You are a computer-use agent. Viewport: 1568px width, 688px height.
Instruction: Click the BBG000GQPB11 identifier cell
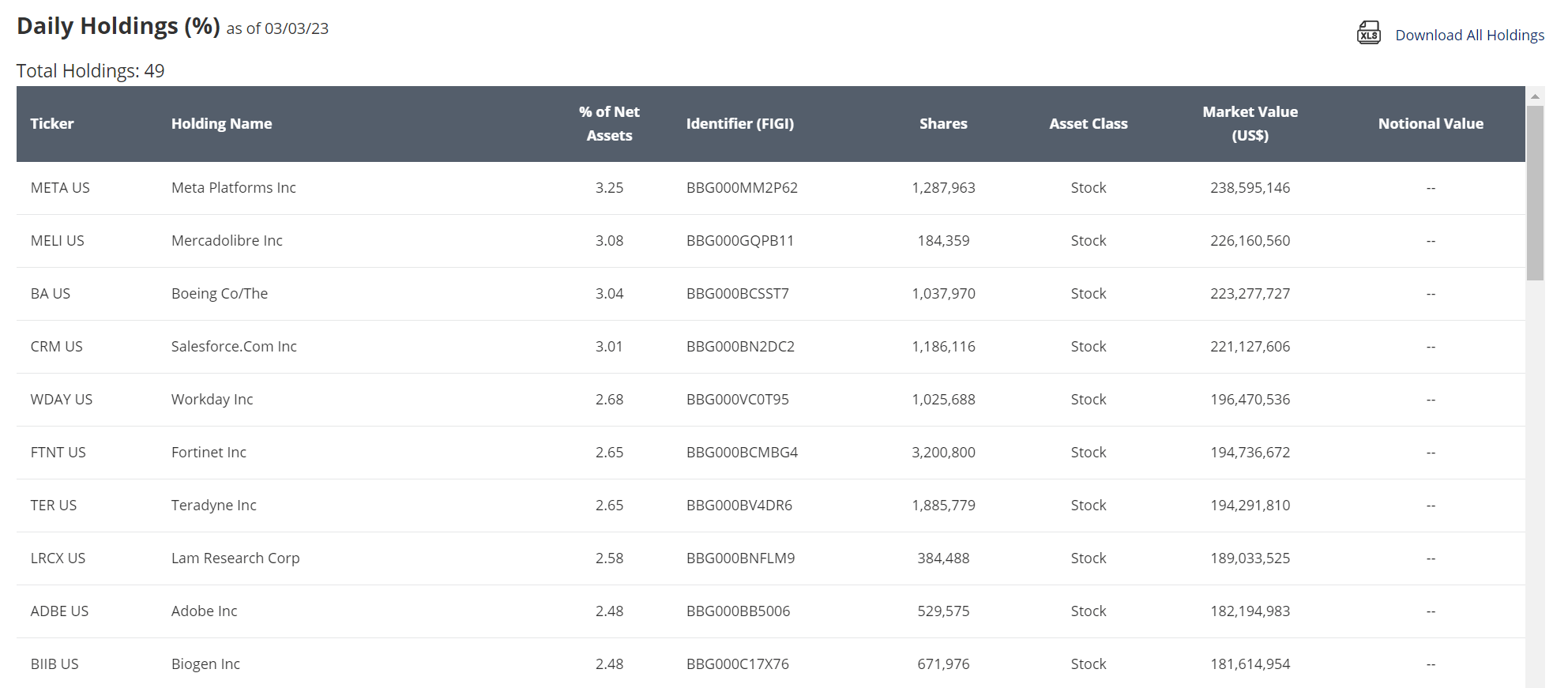pos(740,241)
